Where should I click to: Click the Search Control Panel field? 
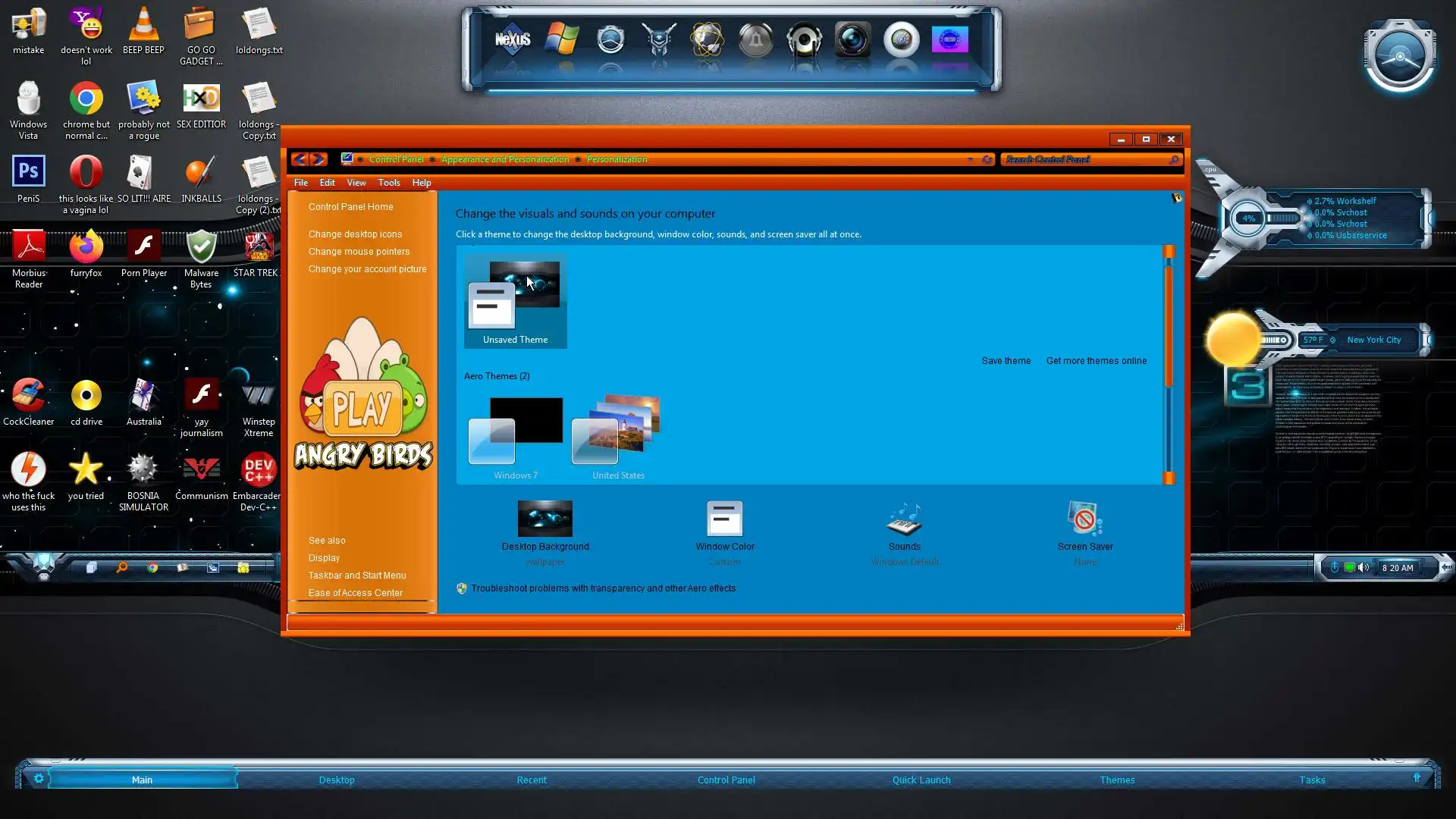(x=1084, y=159)
